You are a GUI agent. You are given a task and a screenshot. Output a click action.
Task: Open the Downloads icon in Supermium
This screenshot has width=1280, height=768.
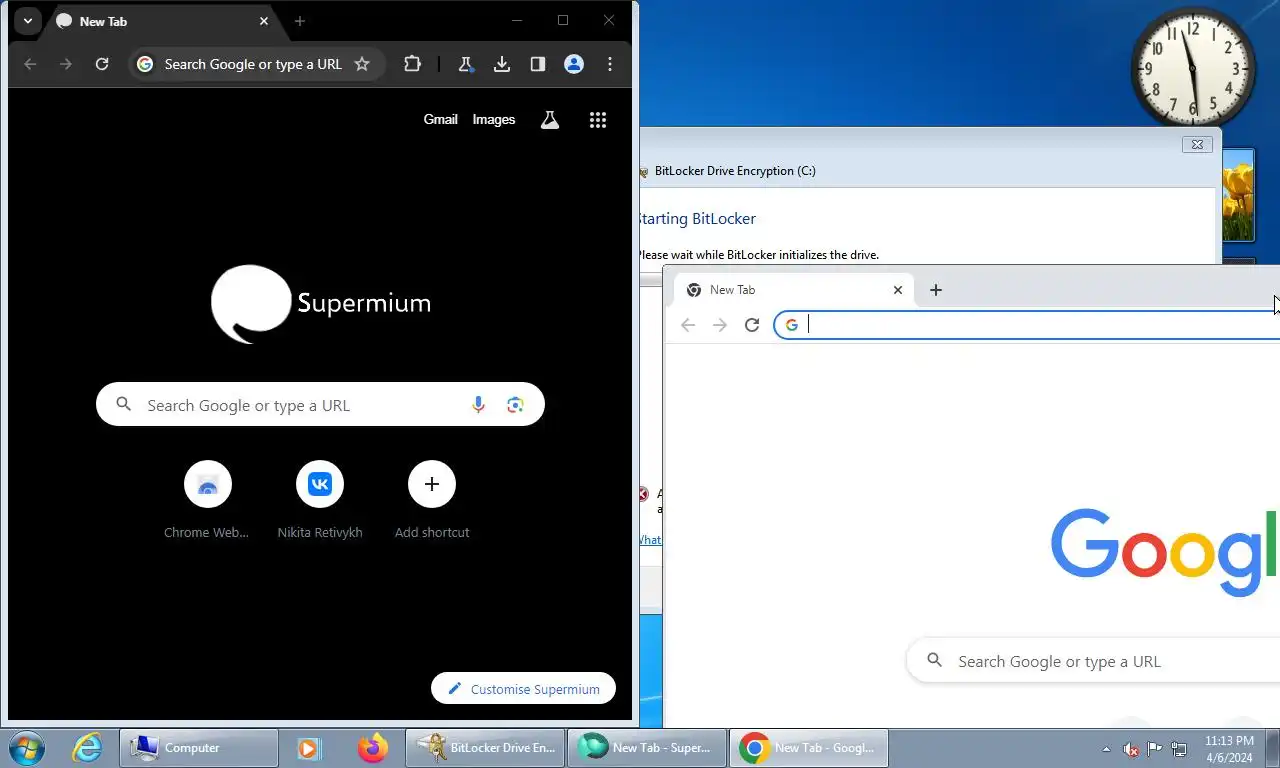click(502, 64)
